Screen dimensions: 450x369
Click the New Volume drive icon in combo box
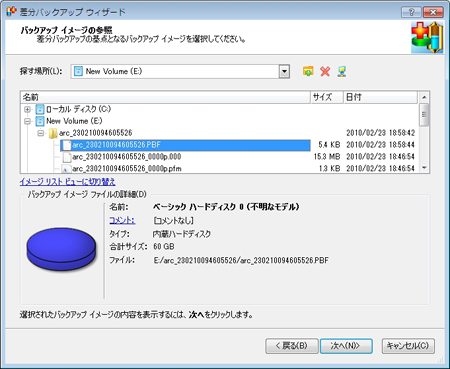click(78, 71)
